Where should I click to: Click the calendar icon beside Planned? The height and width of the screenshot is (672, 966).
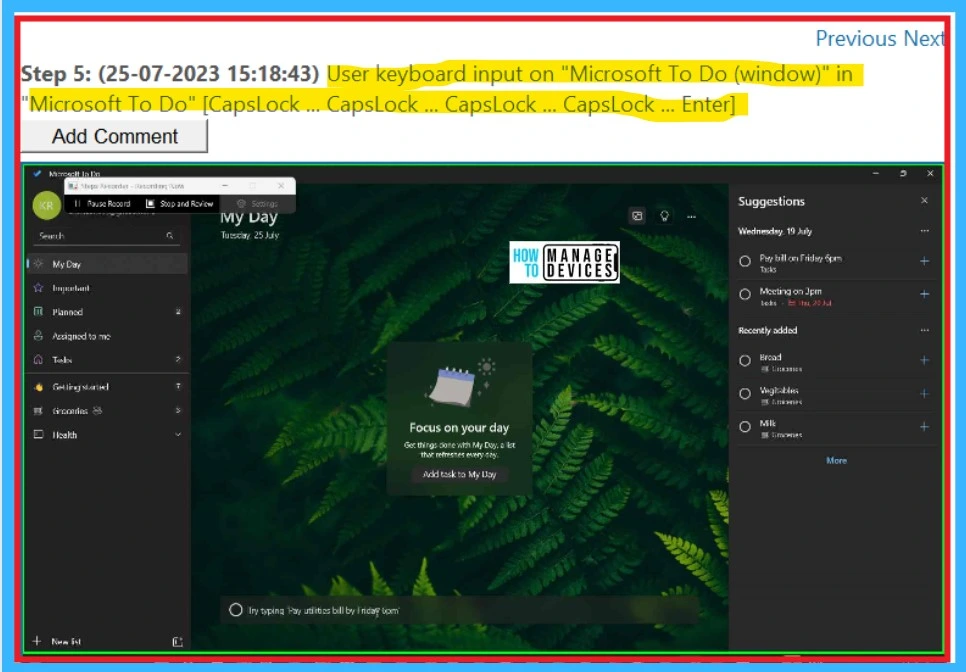point(38,312)
